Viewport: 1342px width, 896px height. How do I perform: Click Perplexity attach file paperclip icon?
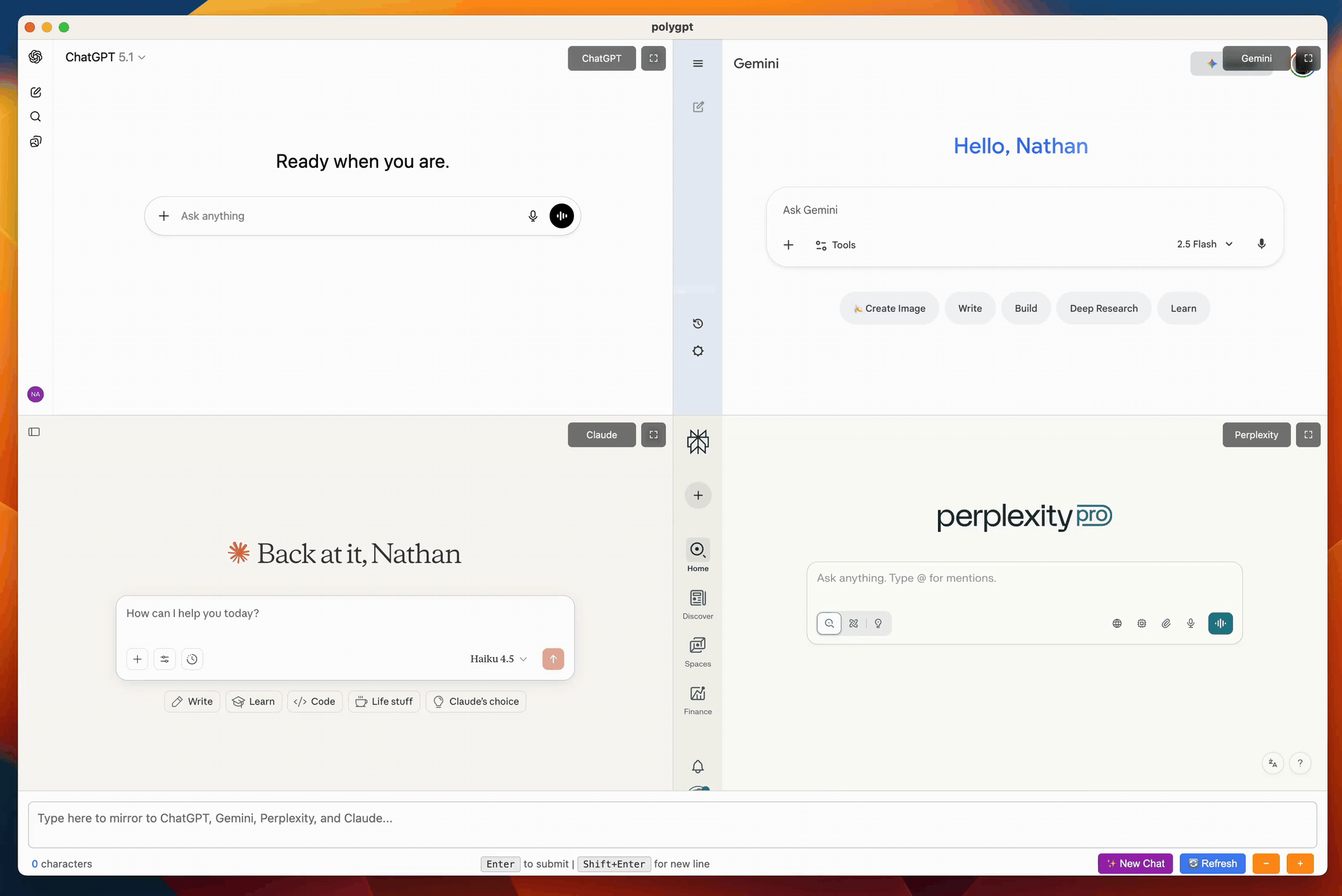(1166, 623)
